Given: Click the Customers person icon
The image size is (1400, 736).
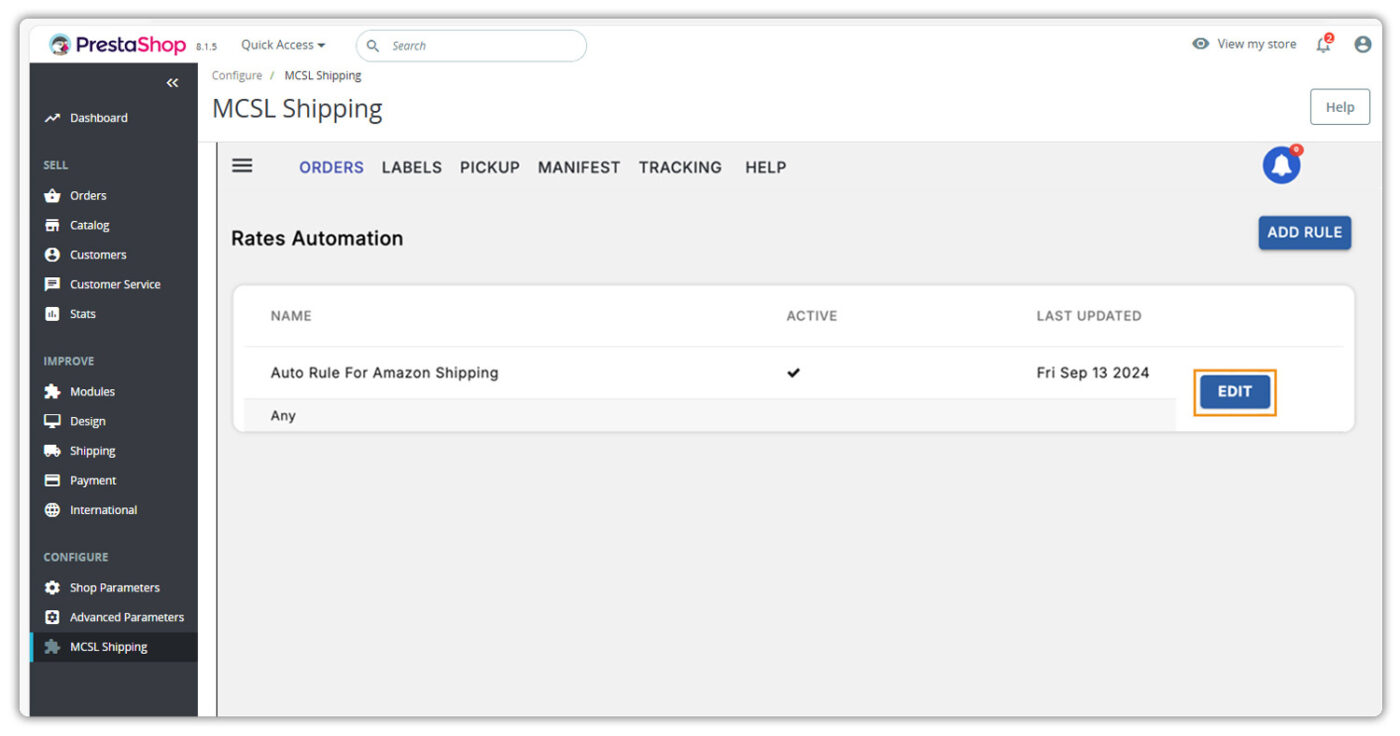Looking at the screenshot, I should (x=52, y=255).
